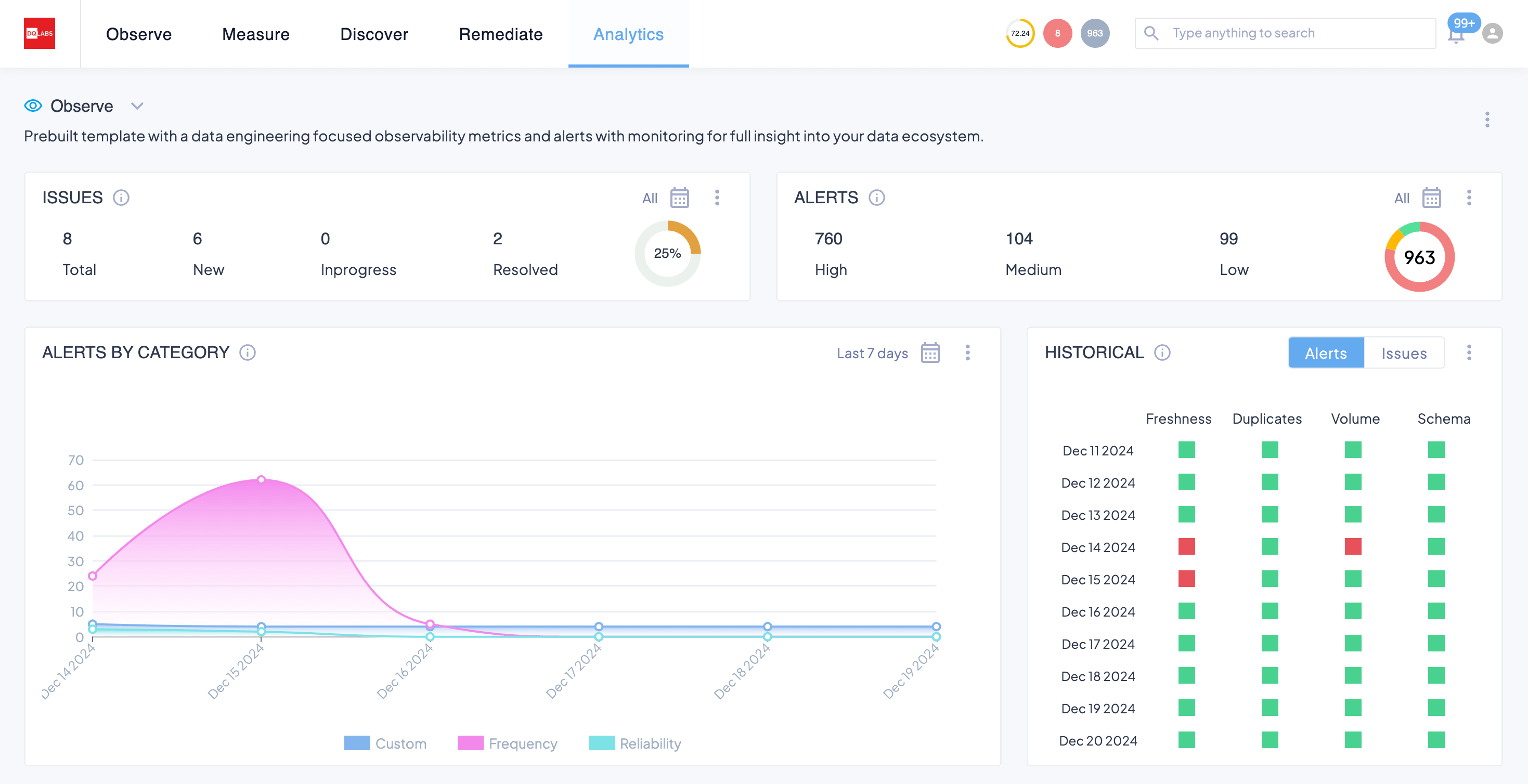This screenshot has width=1528, height=784.
Task: Open the Measure section
Action: (255, 34)
